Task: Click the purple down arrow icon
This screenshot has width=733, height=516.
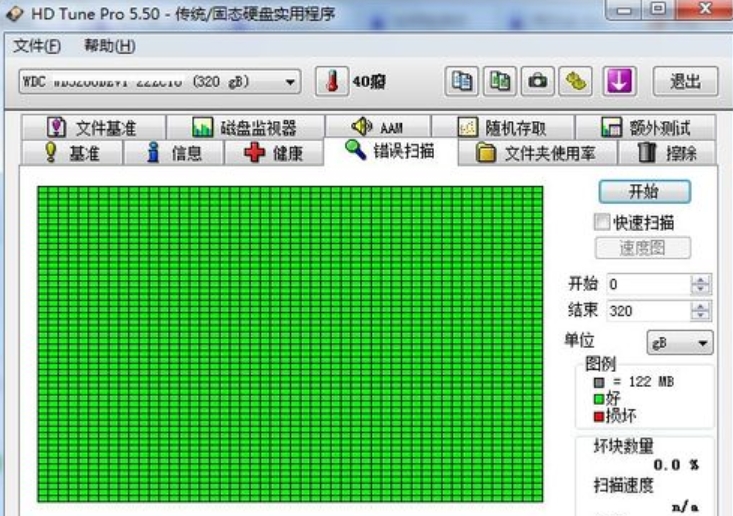Action: click(x=619, y=81)
